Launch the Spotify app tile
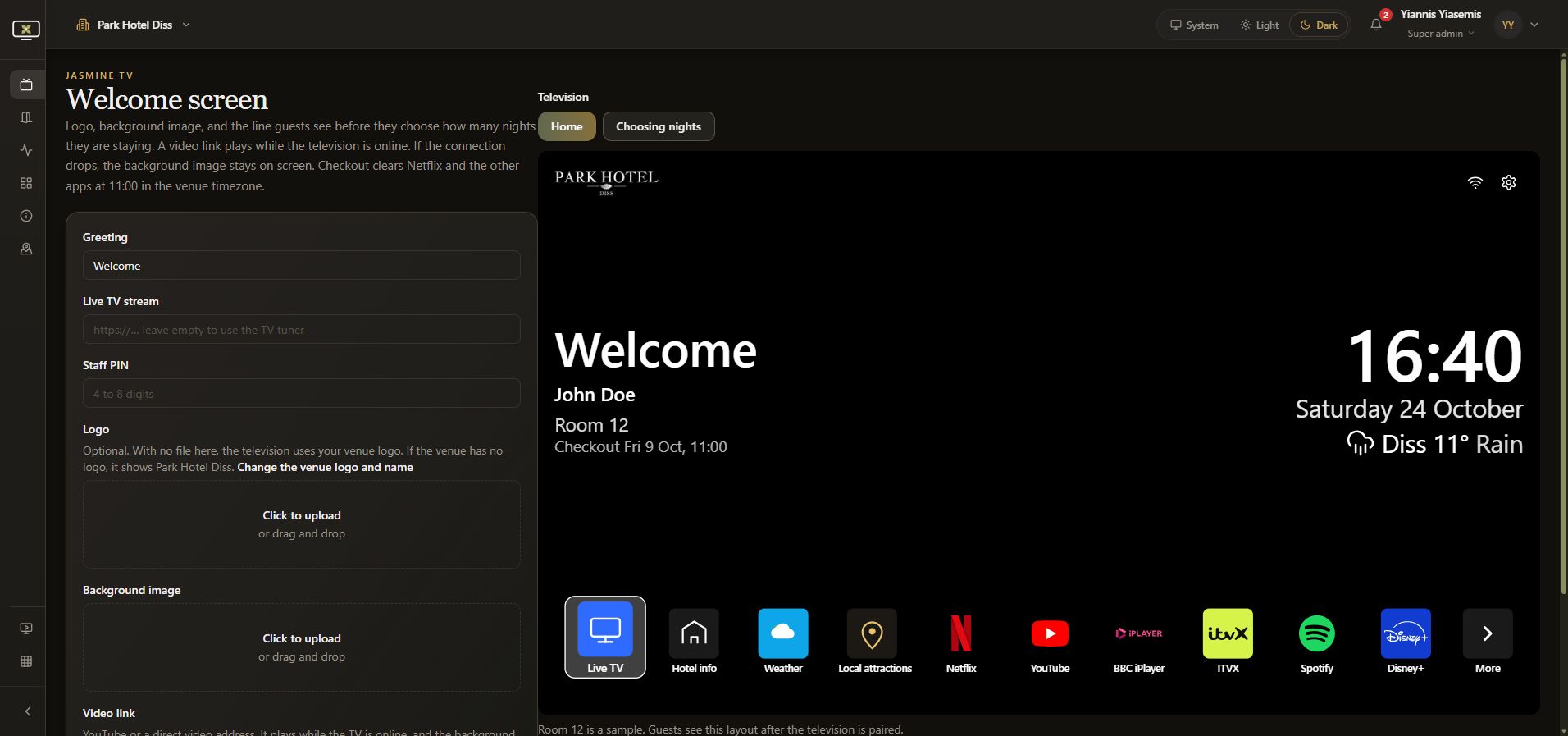 click(1317, 642)
